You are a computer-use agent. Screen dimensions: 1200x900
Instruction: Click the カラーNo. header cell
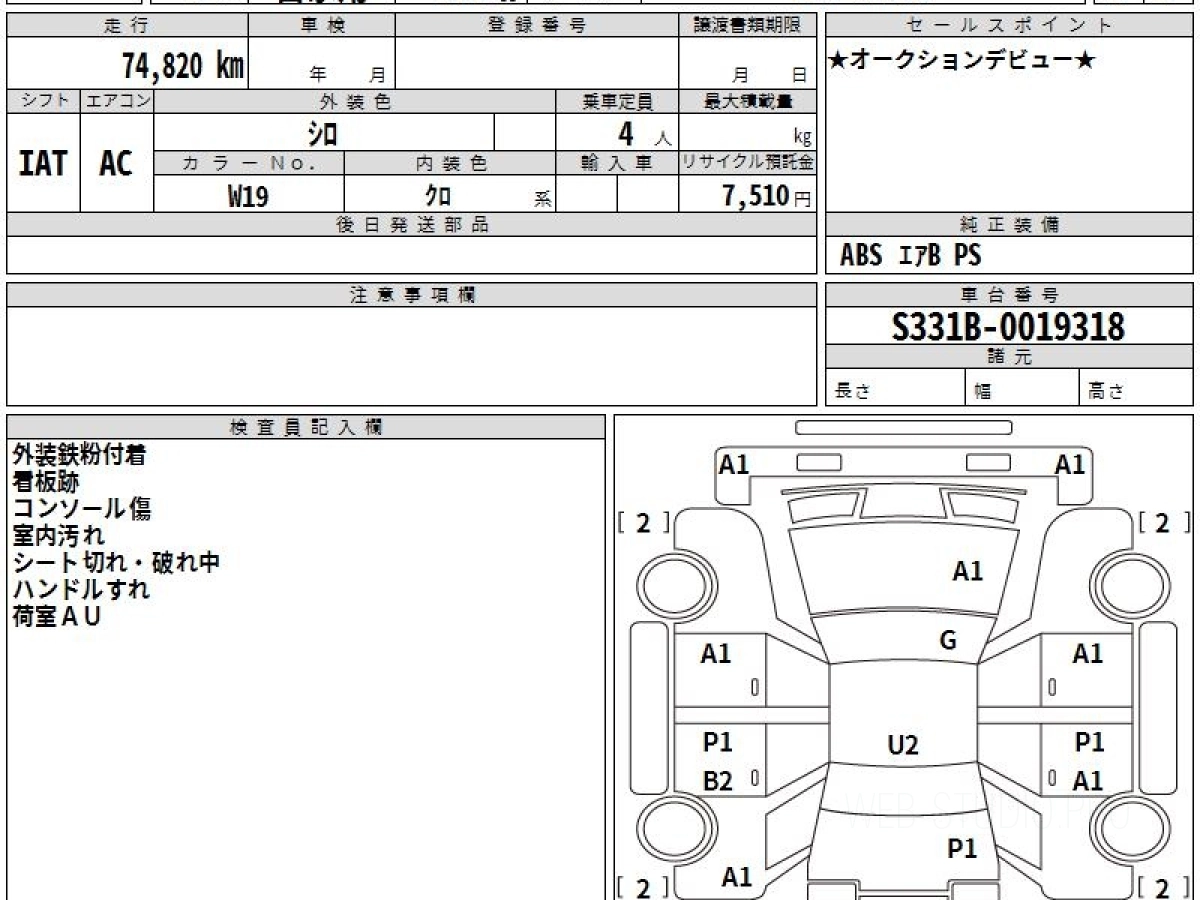(249, 163)
